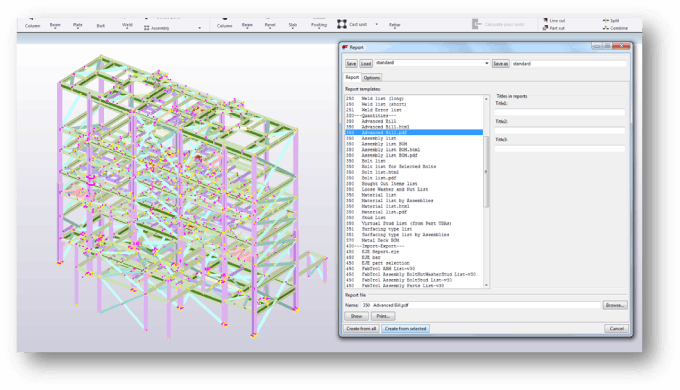Select the Bolt tool
Image resolution: width=680 pixels, height=390 pixels.
101,26
